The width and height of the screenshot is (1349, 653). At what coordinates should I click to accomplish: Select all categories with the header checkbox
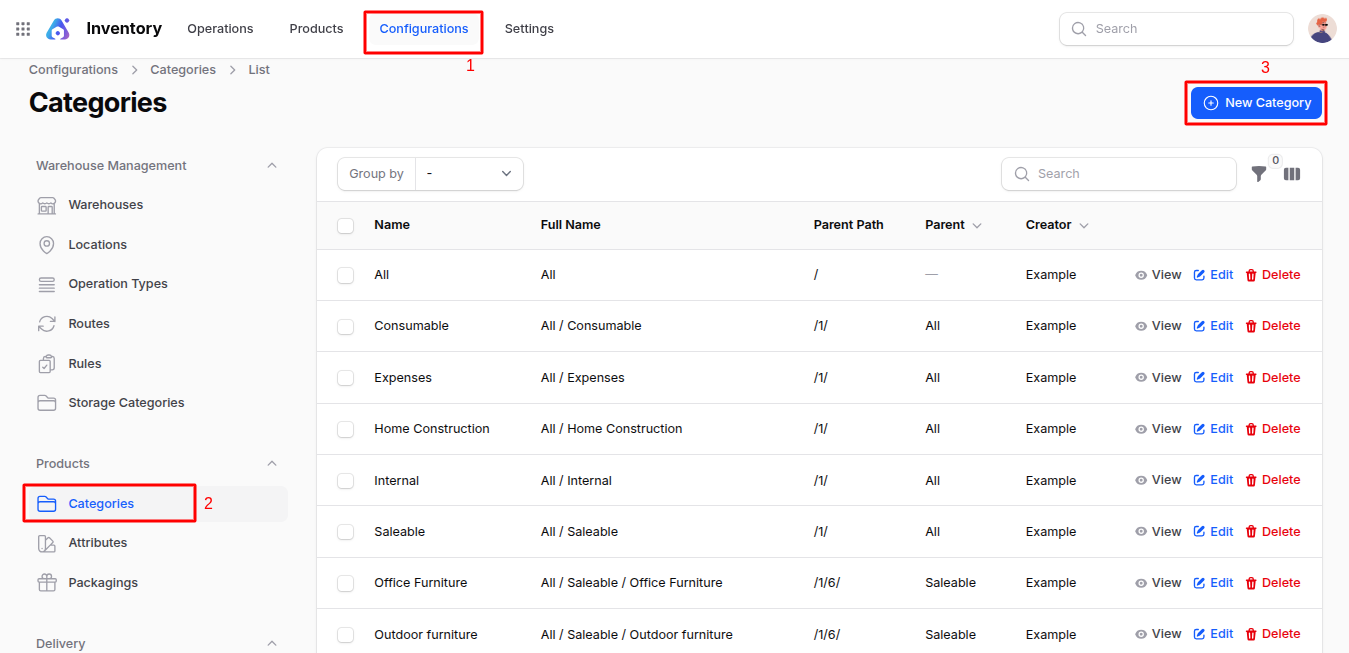coord(345,225)
